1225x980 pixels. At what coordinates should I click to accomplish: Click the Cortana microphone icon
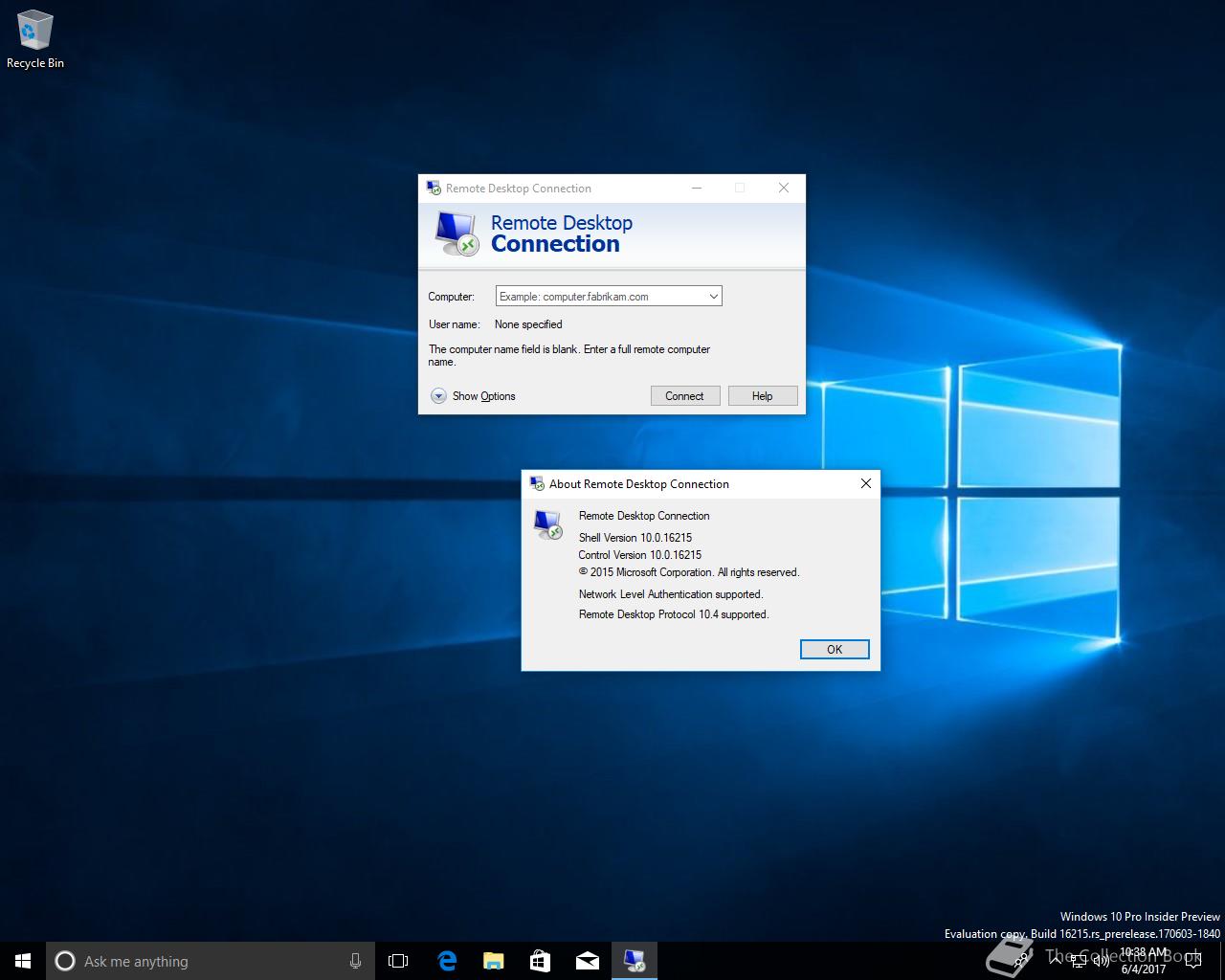[x=355, y=961]
